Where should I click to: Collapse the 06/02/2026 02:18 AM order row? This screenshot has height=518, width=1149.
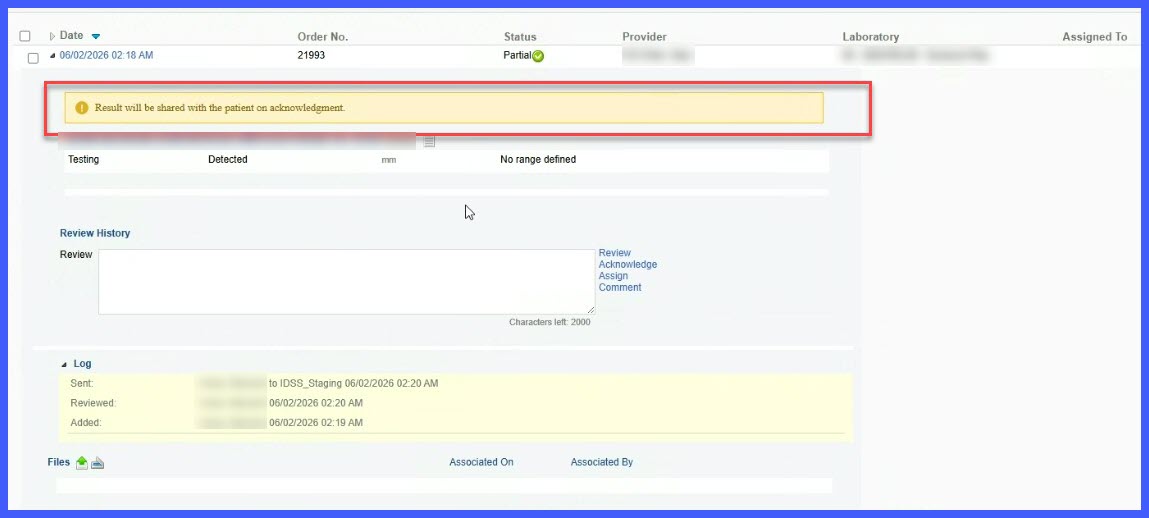(x=52, y=56)
